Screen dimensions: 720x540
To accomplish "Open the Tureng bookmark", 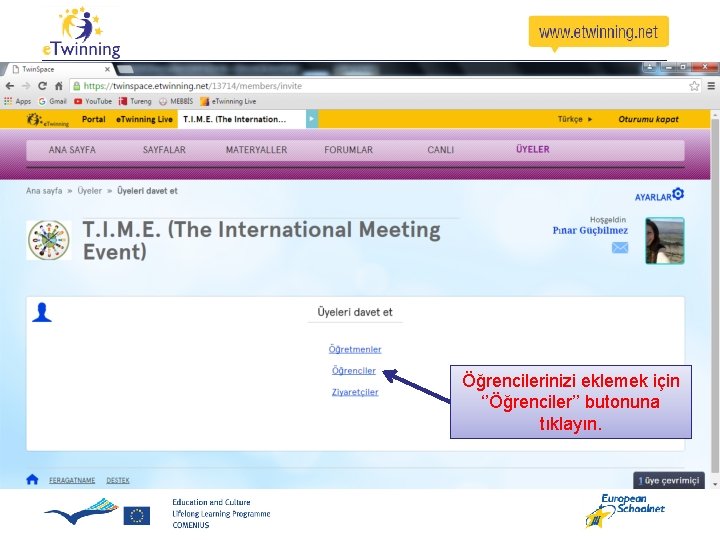I will click(x=135, y=101).
